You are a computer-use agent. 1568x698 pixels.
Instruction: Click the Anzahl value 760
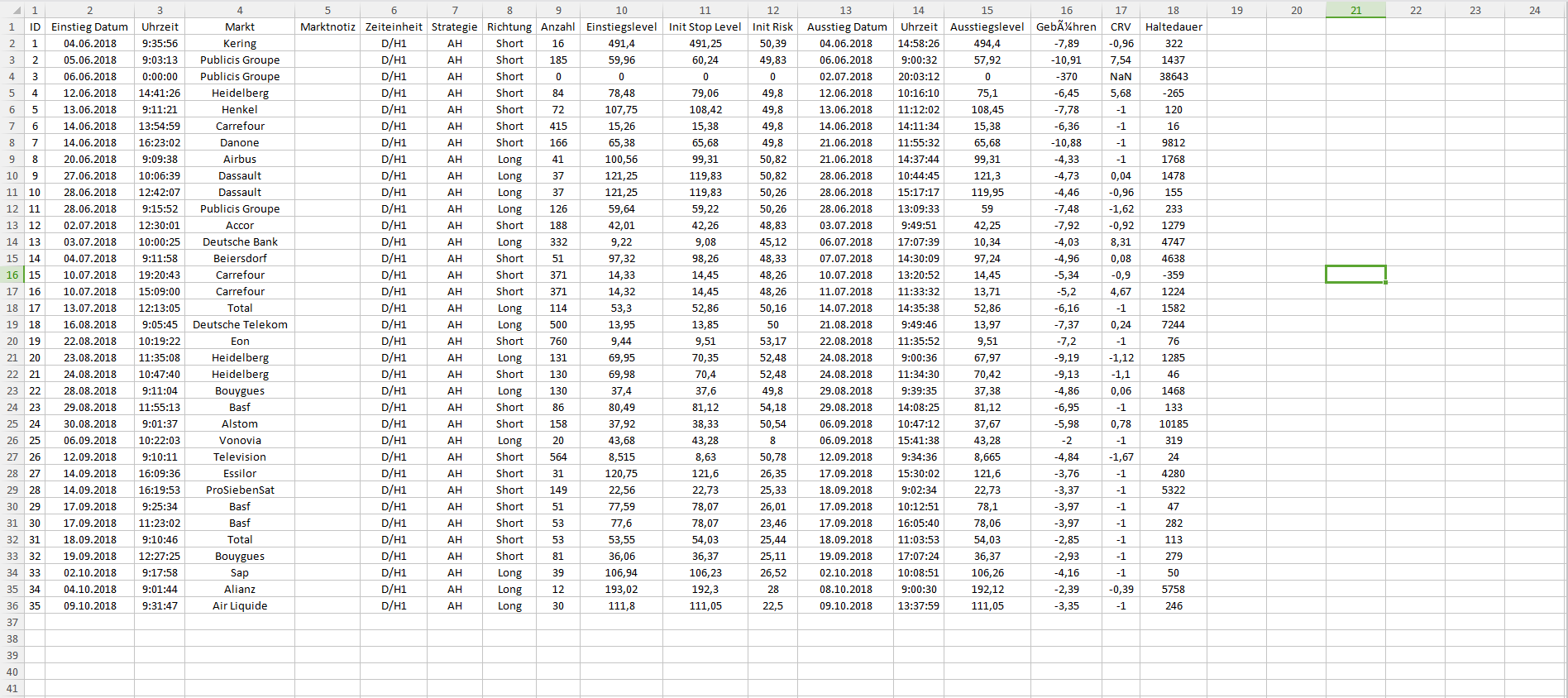(x=558, y=341)
